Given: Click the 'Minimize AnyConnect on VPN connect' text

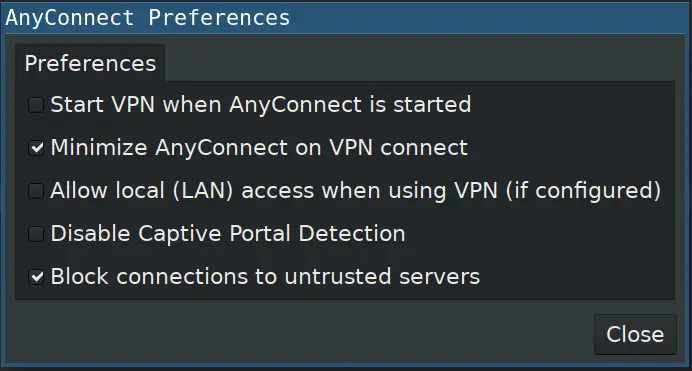Looking at the screenshot, I should click(x=259, y=148).
